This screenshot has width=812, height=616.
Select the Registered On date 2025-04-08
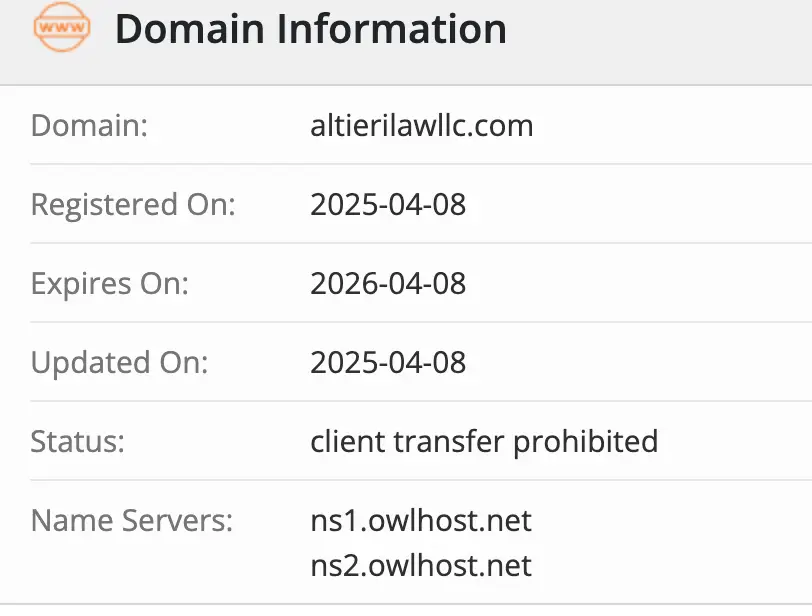pos(388,205)
